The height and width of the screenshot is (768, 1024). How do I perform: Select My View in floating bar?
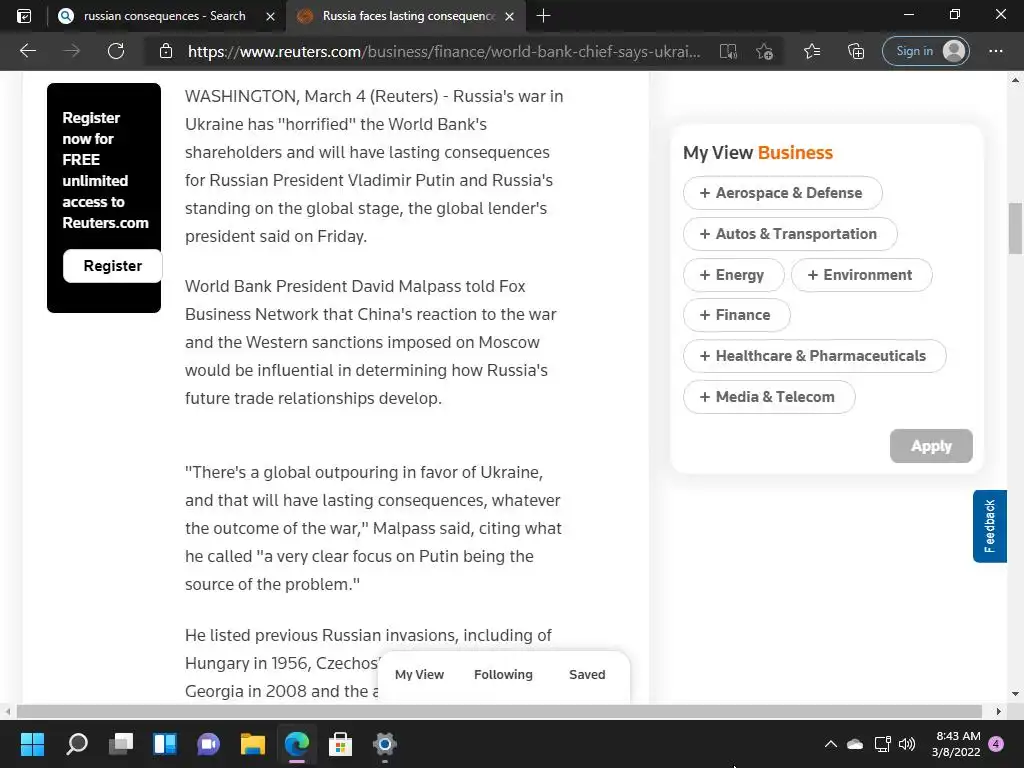[419, 675]
